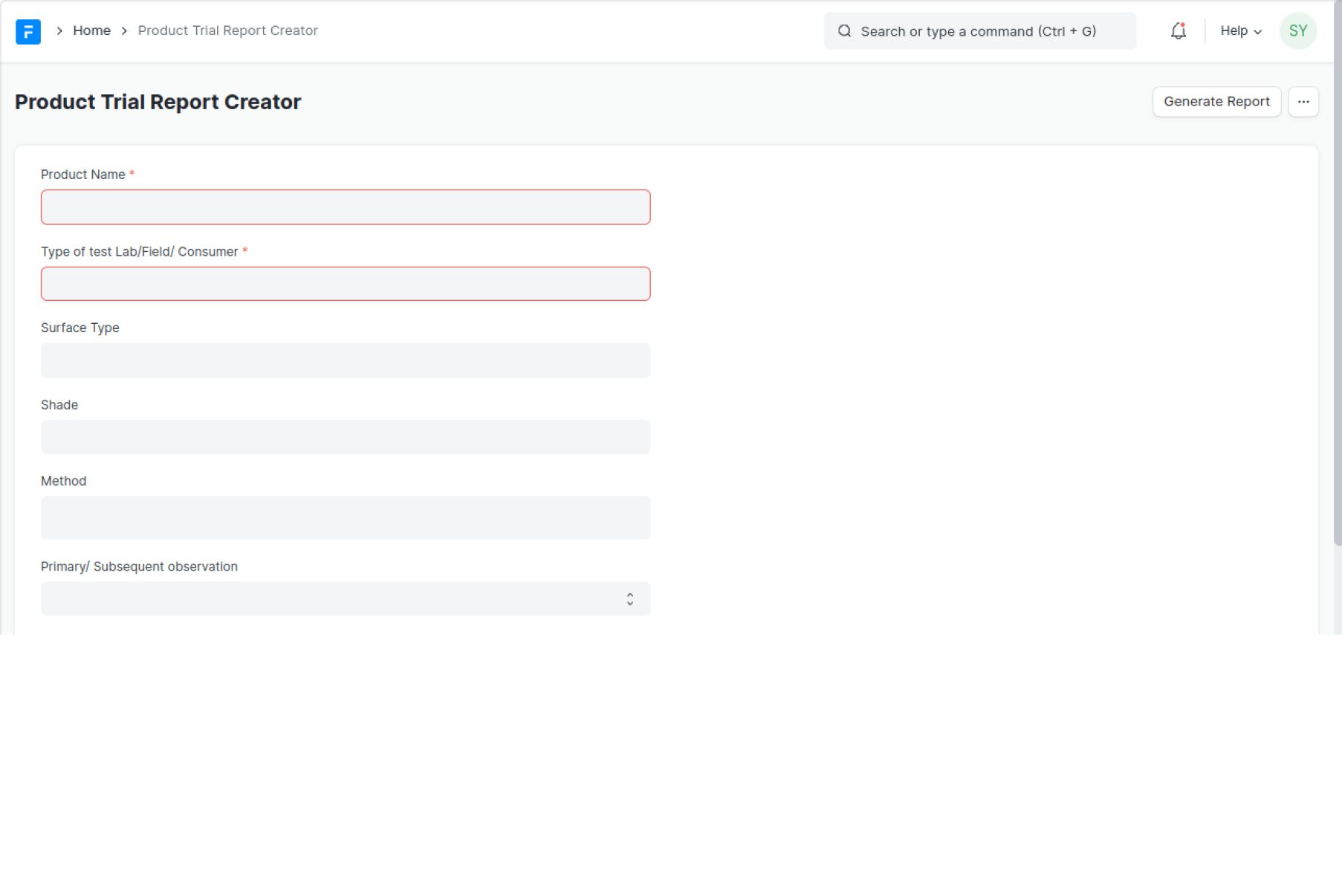The width and height of the screenshot is (1342, 896).
Task: Click the page vertical scrollbar
Action: 1337,297
